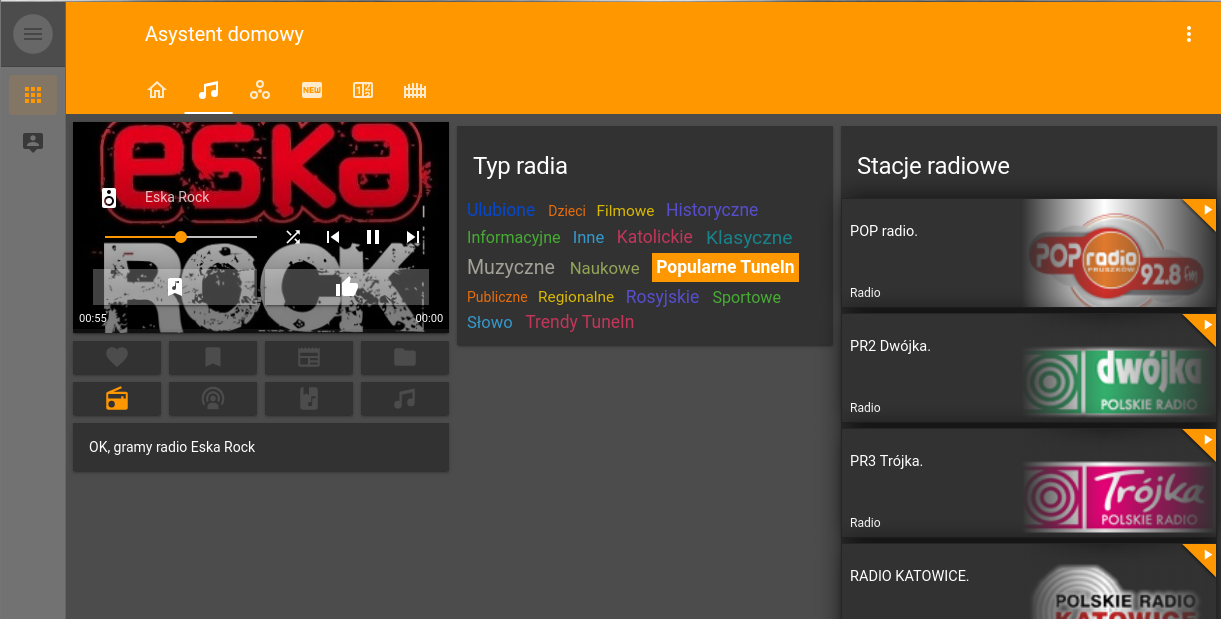Click the 'Eska Rock' title in player
1221x619 pixels.
(177, 197)
